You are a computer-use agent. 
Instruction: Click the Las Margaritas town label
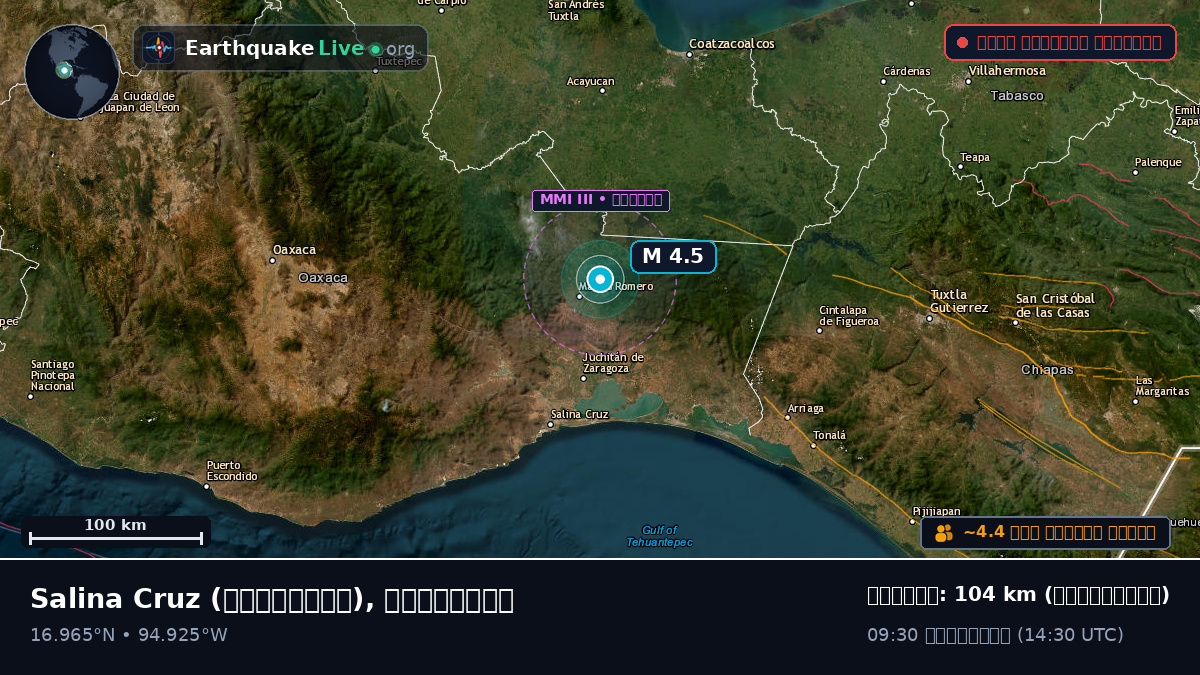(x=1163, y=386)
